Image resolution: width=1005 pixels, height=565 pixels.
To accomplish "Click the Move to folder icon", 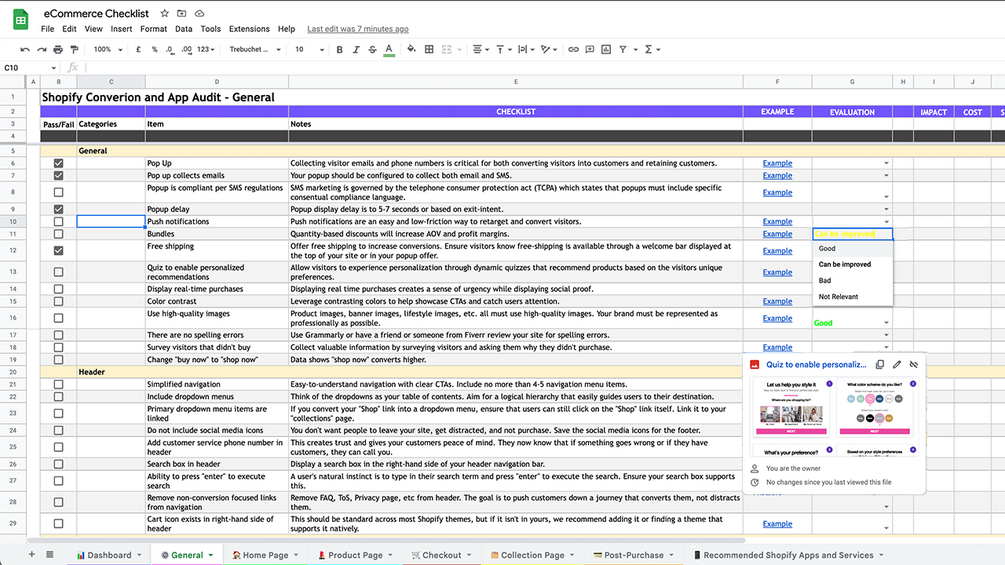I will coord(182,13).
